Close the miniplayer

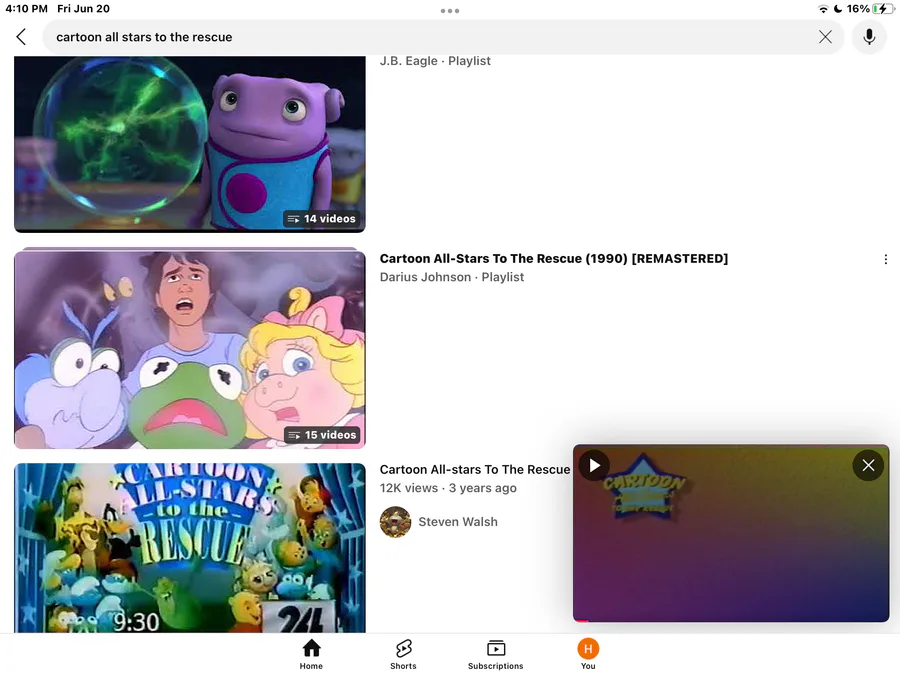click(868, 465)
